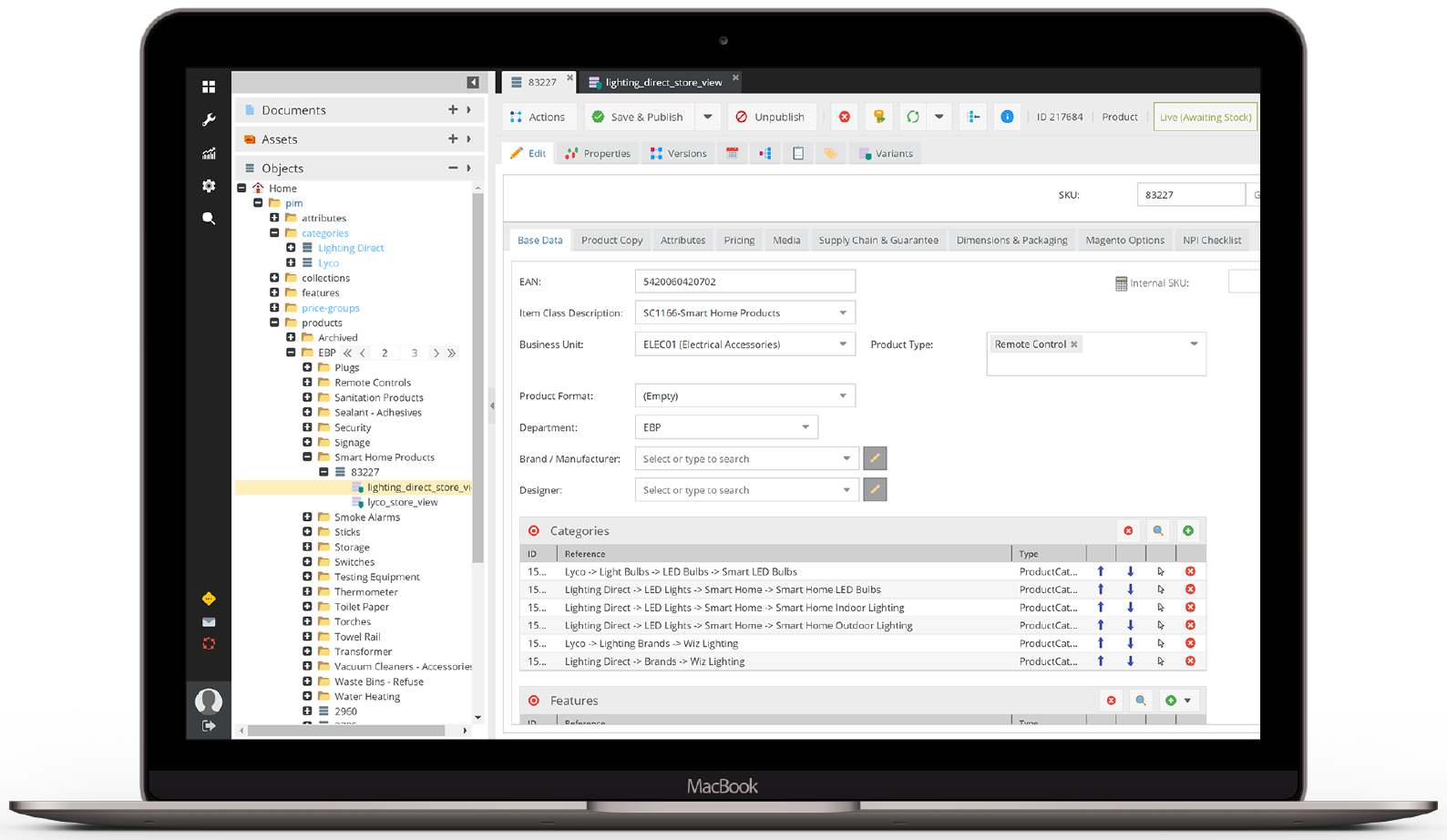Viewport: 1447px width, 840px height.
Task: Expand the Remote Controls folder
Action: pos(307,383)
